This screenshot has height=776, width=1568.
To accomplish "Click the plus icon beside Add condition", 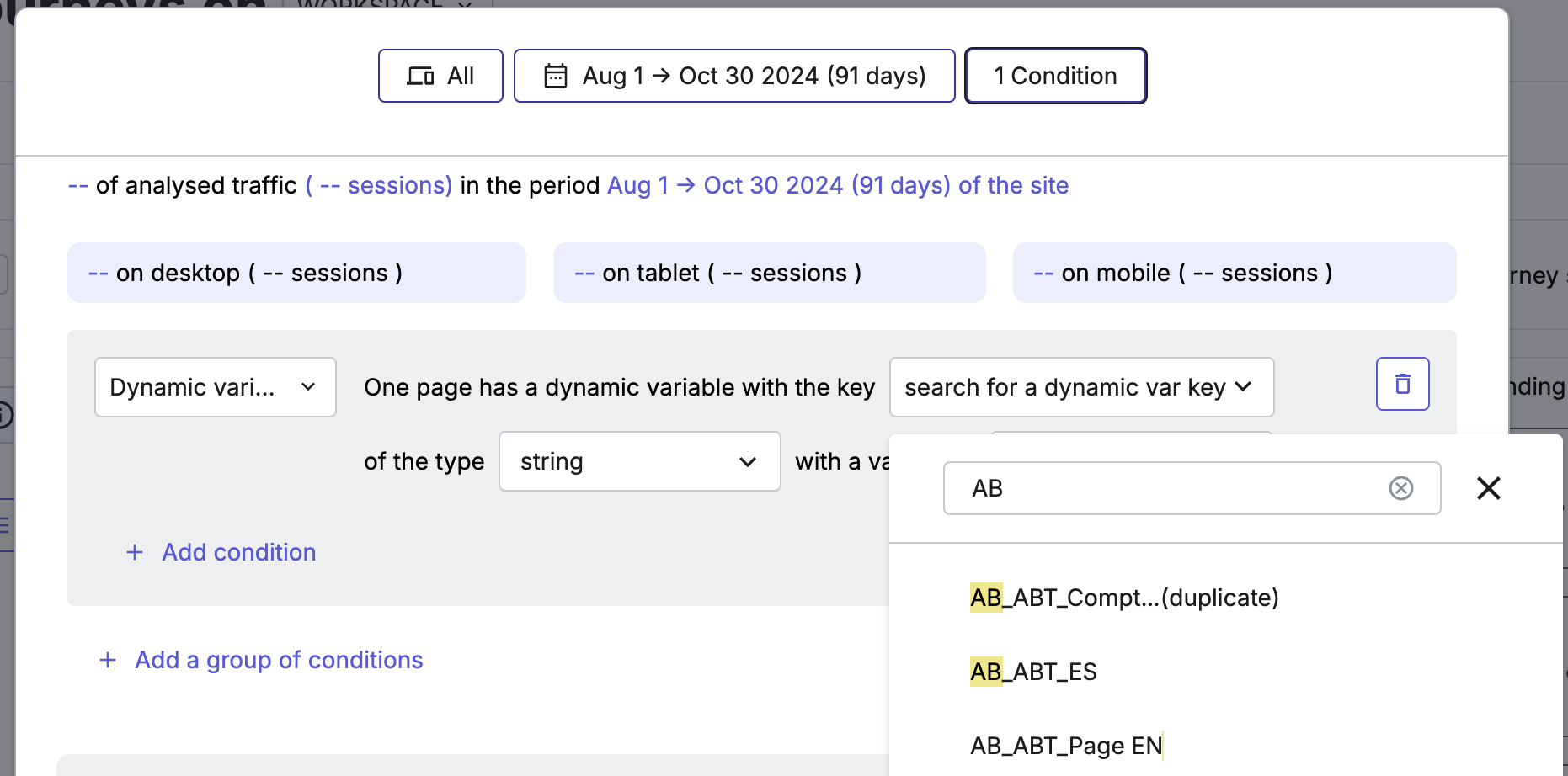I will pos(135,552).
